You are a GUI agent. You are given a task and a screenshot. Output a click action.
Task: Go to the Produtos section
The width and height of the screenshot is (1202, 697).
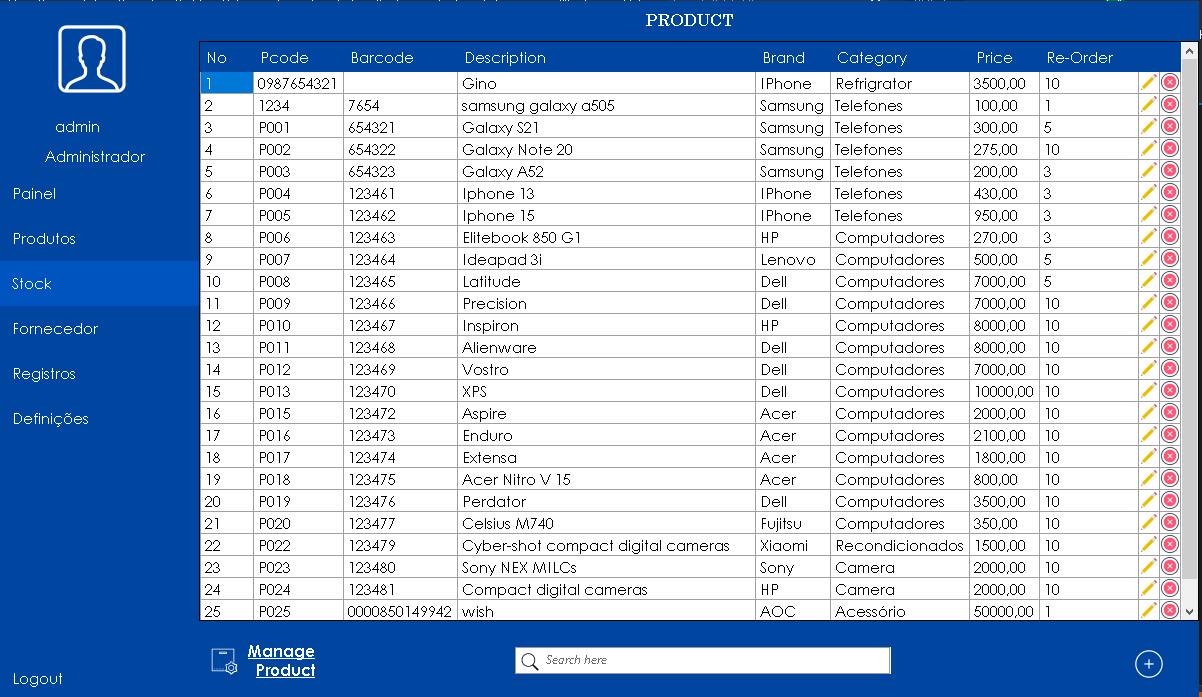pos(44,239)
